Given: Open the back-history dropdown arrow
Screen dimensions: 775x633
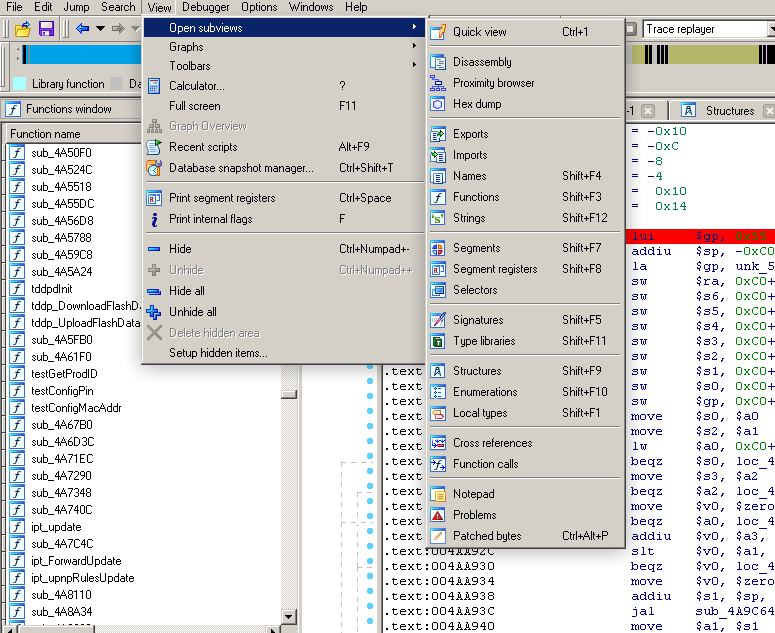Looking at the screenshot, I should coord(100,29).
